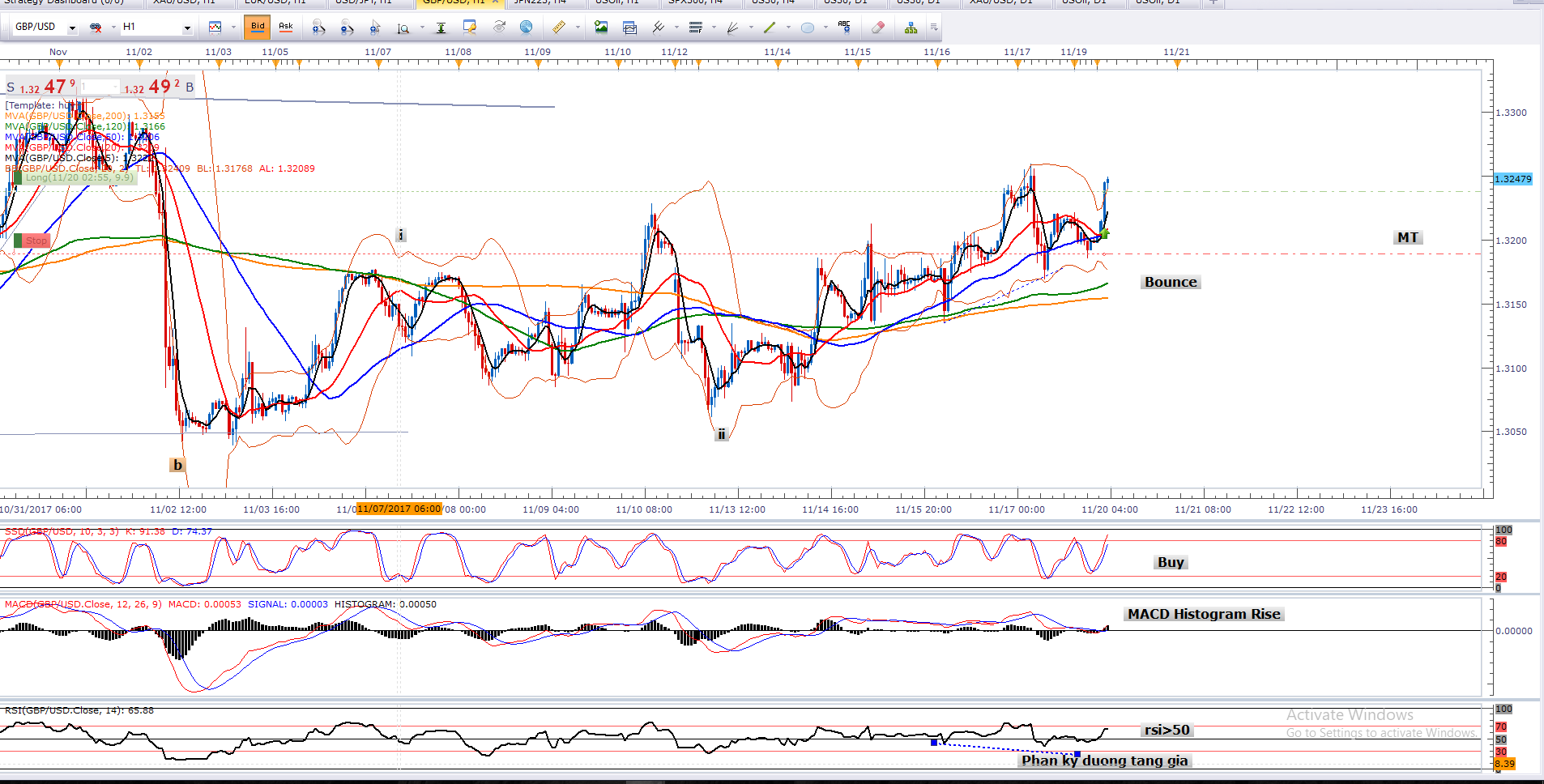The height and width of the screenshot is (784, 1544).
Task: Select the eraser tool
Action: [x=878, y=28]
